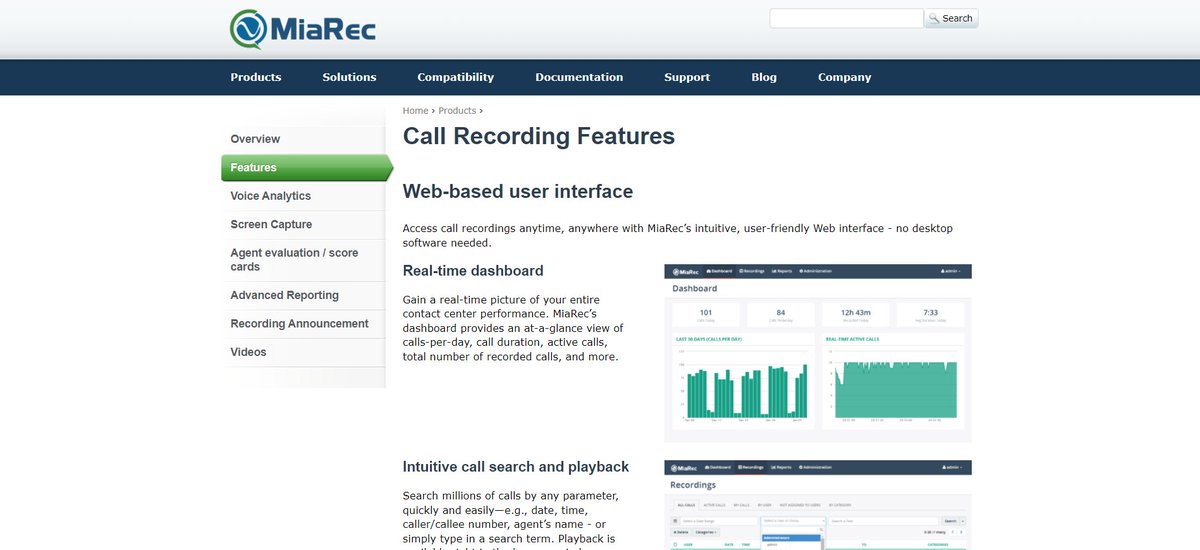The height and width of the screenshot is (550, 1200).
Task: Focus the site search input field
Action: point(846,18)
